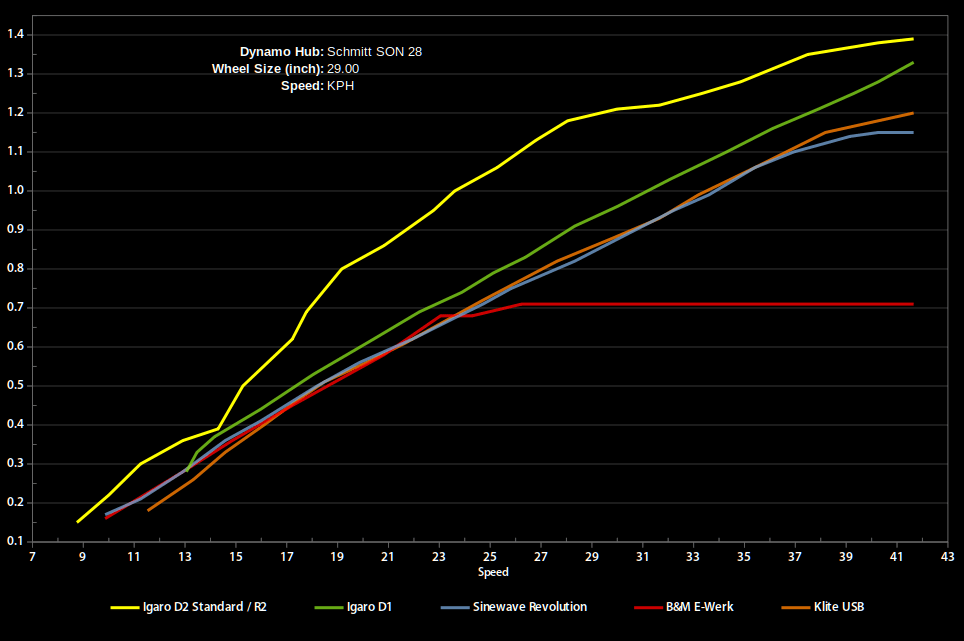Toggle the B&M E-Werk legend entry
964x641 pixels.
click(699, 607)
